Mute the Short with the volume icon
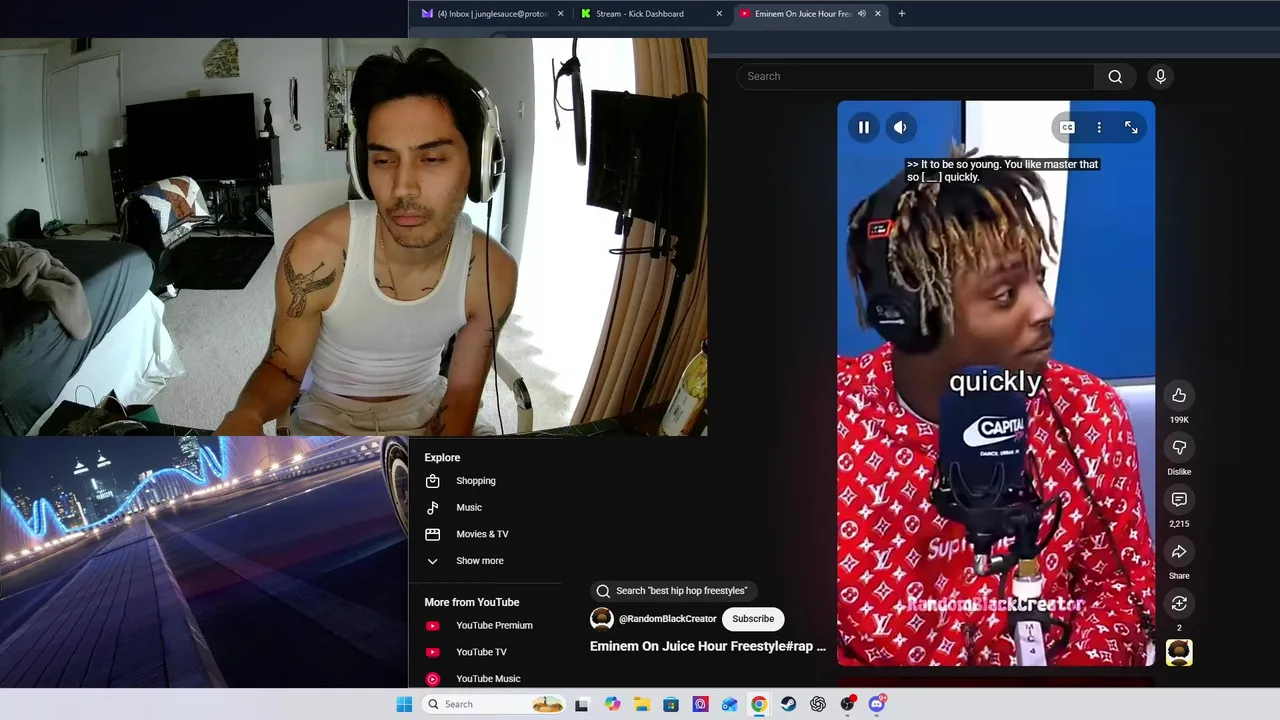The width and height of the screenshot is (1280, 720). click(900, 127)
